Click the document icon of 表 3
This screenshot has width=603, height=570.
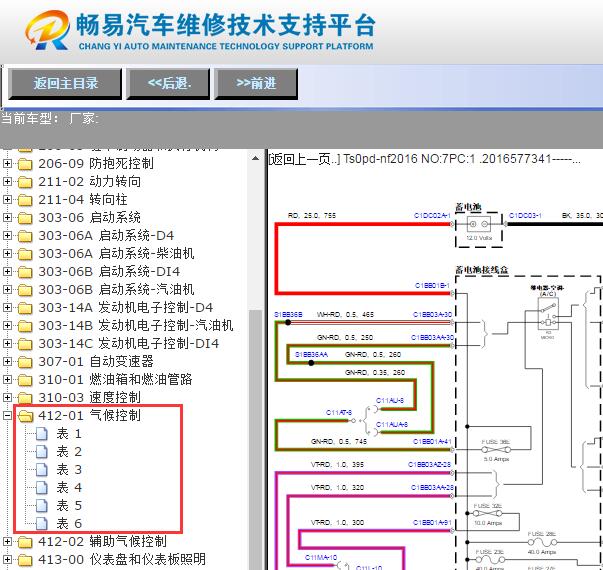[42, 470]
